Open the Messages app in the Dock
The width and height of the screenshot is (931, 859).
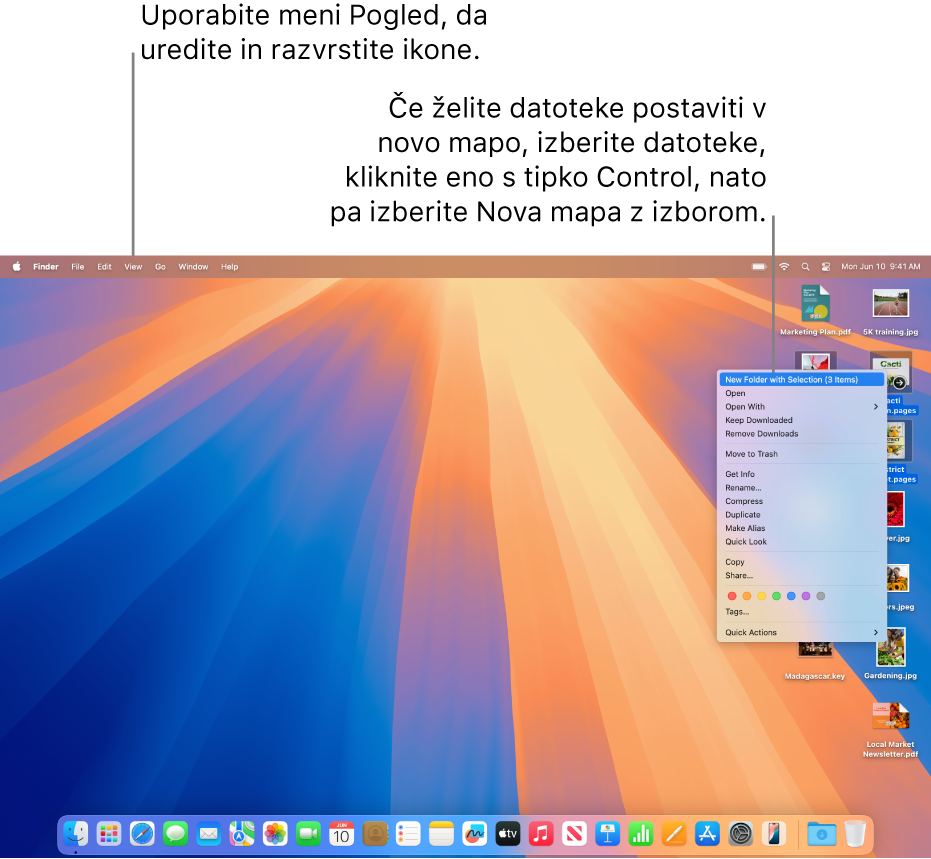(x=176, y=834)
